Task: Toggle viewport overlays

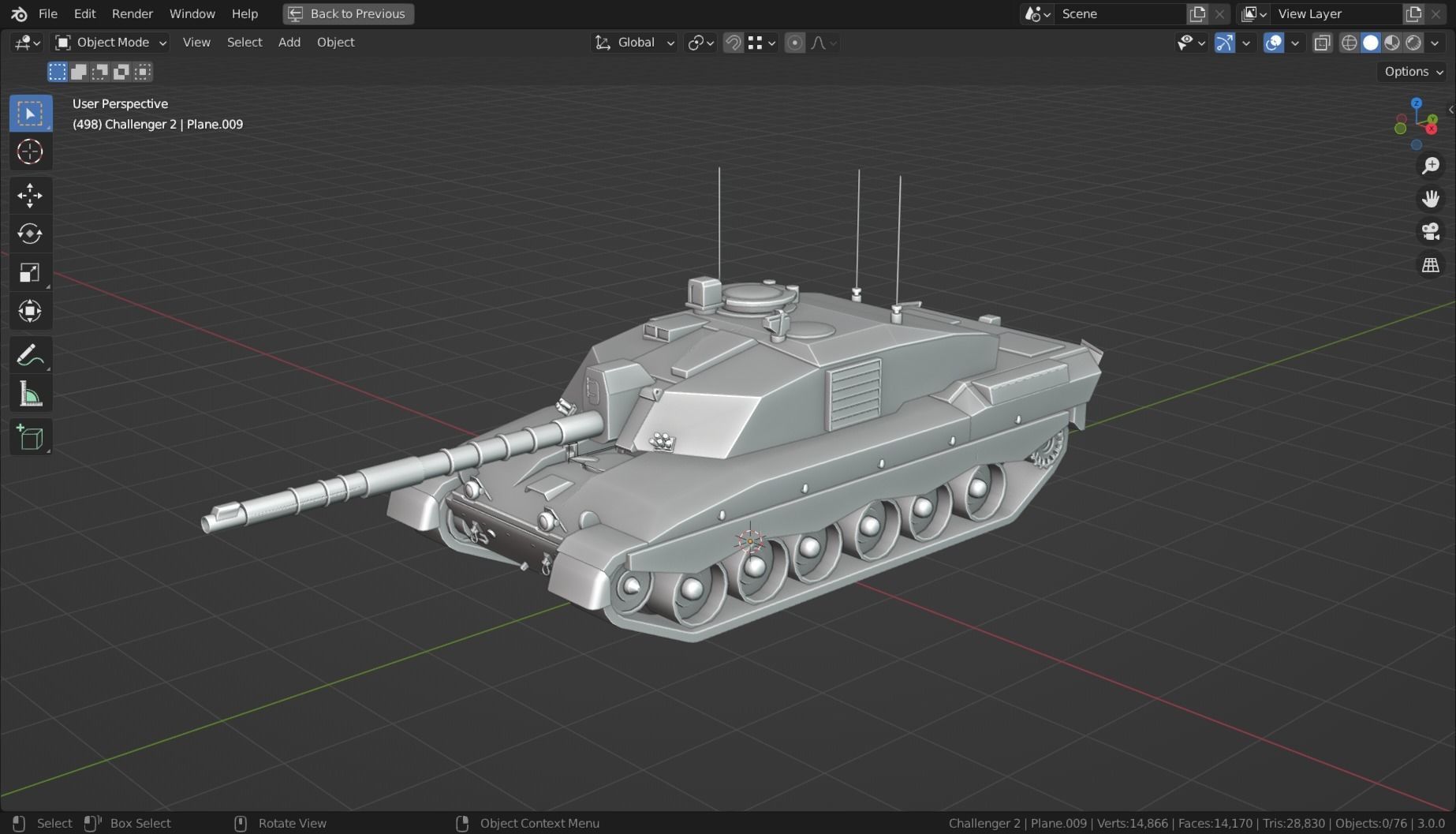Action: (1273, 43)
